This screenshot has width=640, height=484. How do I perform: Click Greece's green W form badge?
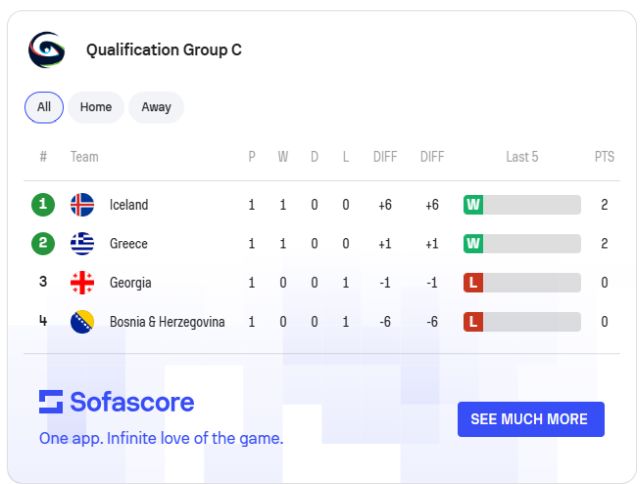(x=473, y=244)
